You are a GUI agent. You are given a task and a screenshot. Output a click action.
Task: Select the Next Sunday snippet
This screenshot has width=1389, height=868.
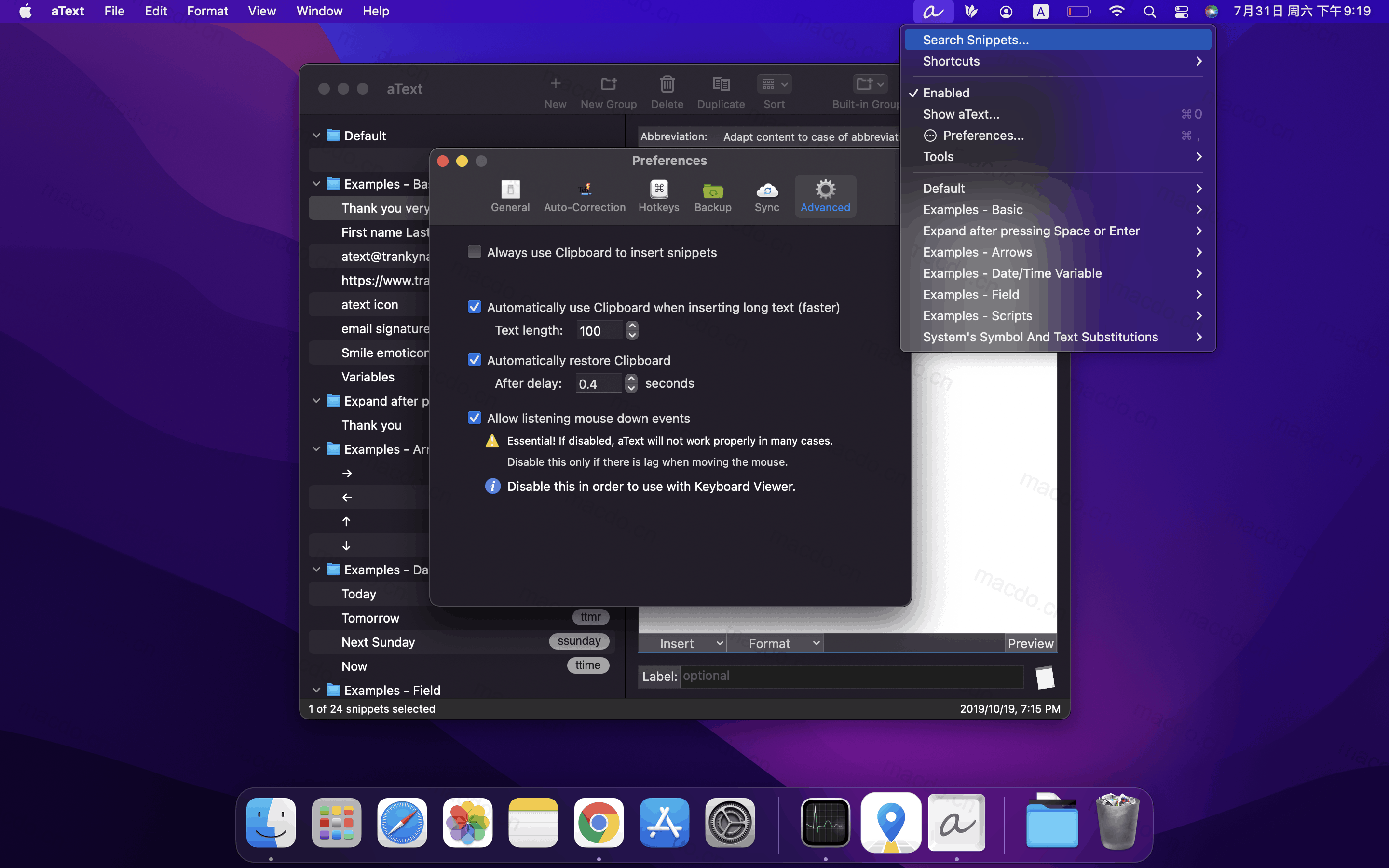pos(462,642)
